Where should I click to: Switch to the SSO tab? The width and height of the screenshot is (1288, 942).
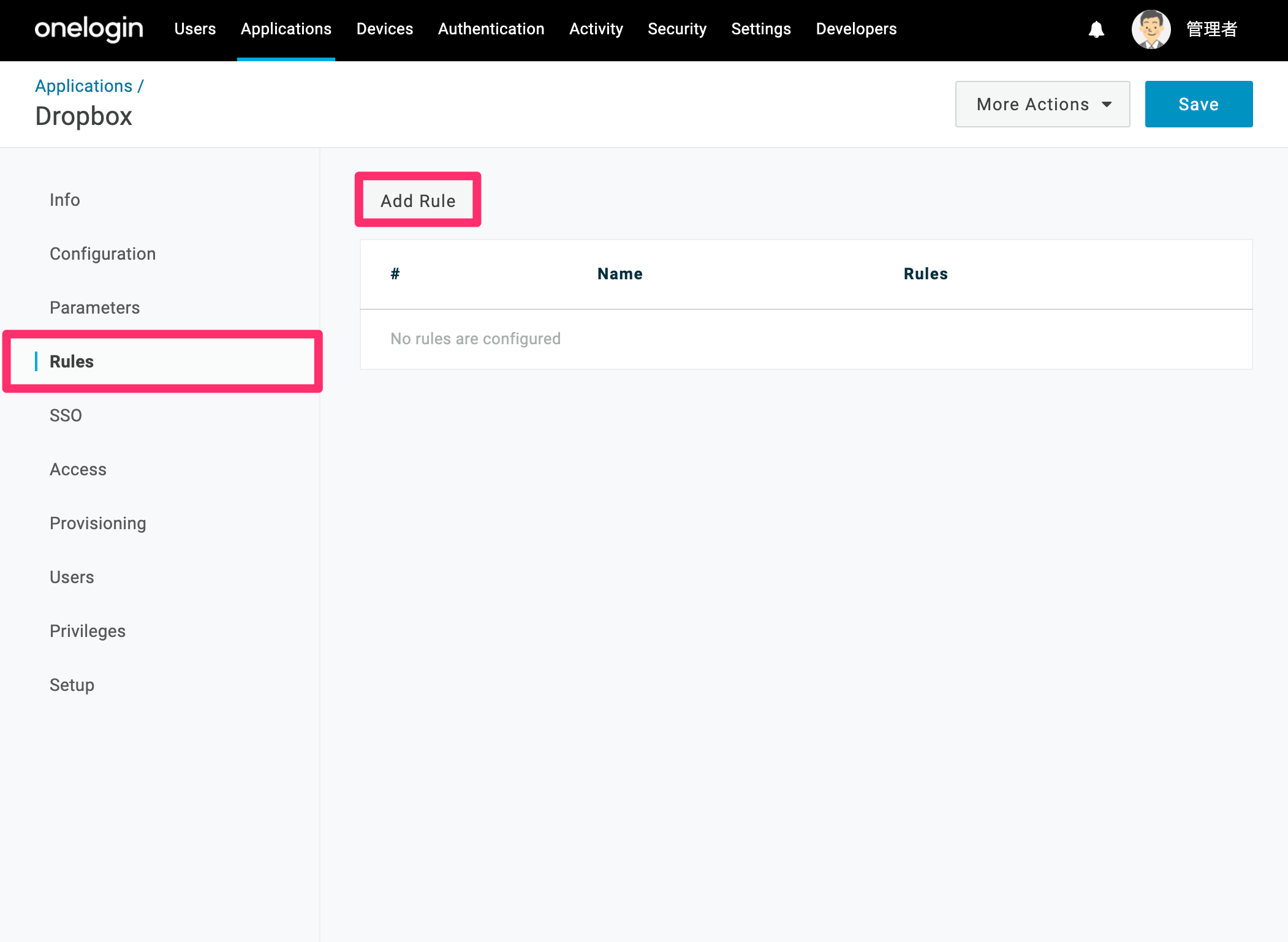66,415
